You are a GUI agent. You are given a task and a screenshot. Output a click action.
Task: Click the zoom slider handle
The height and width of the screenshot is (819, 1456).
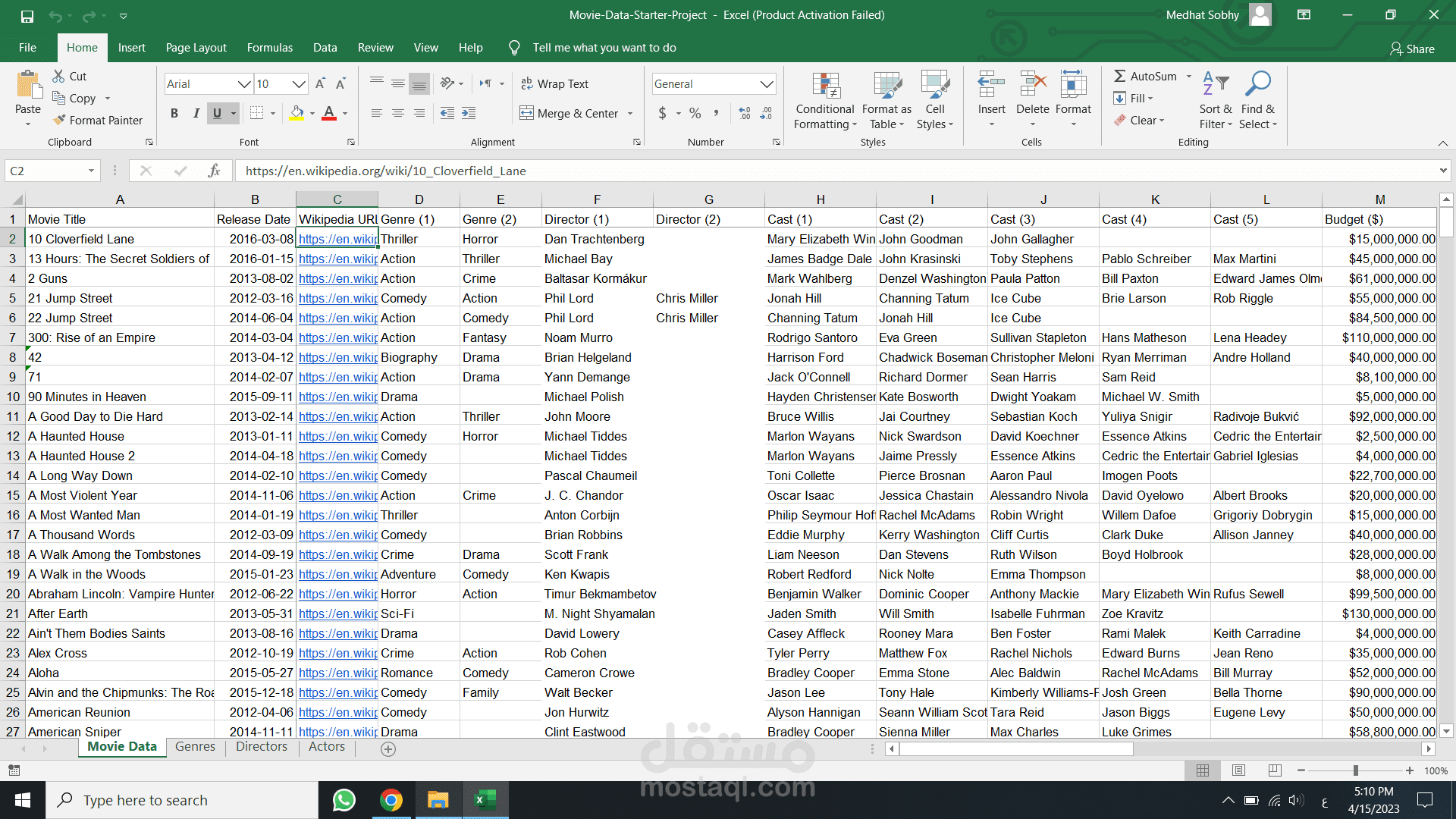(1355, 770)
